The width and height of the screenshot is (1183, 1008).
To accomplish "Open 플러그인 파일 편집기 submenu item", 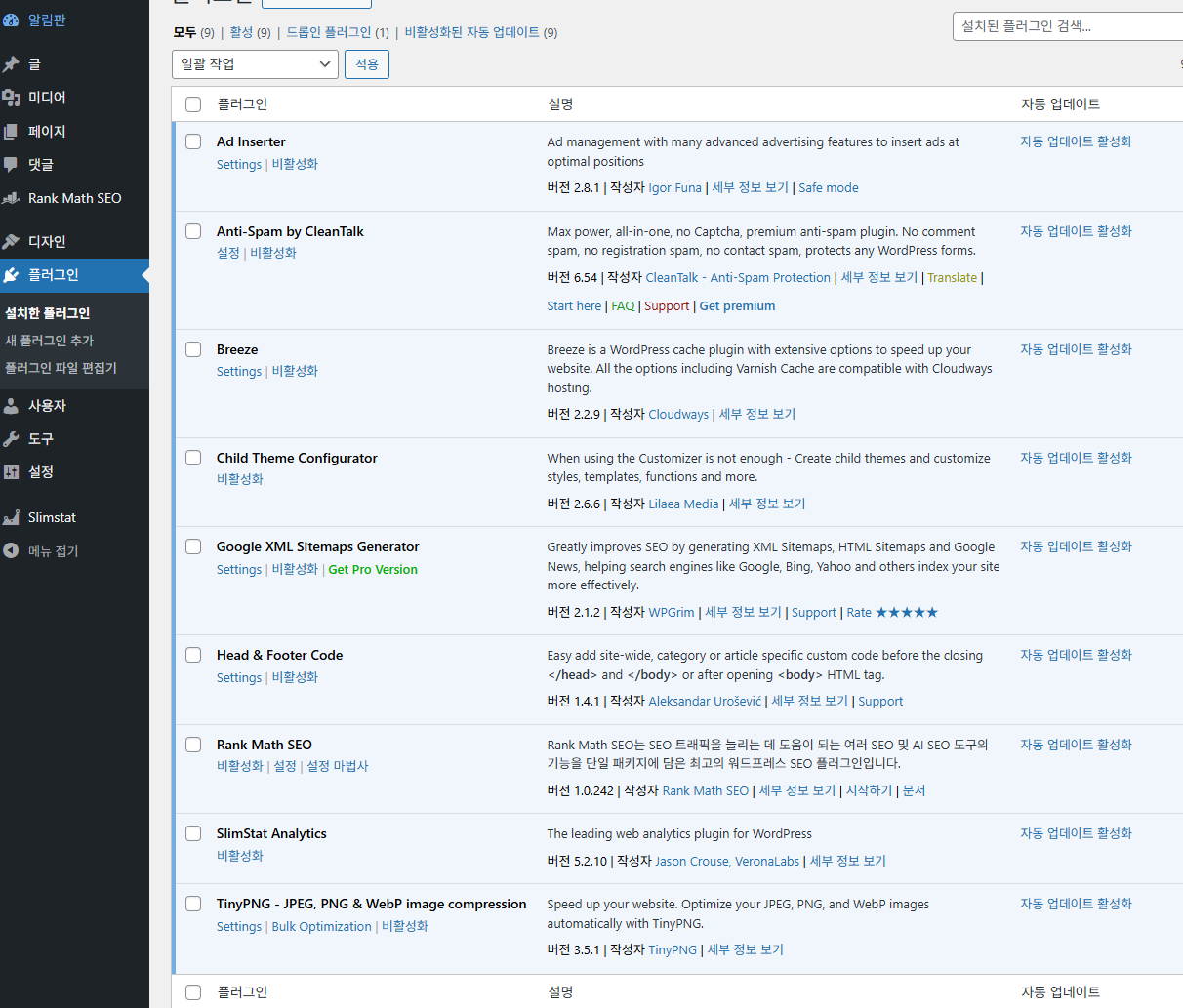I will pos(61,368).
